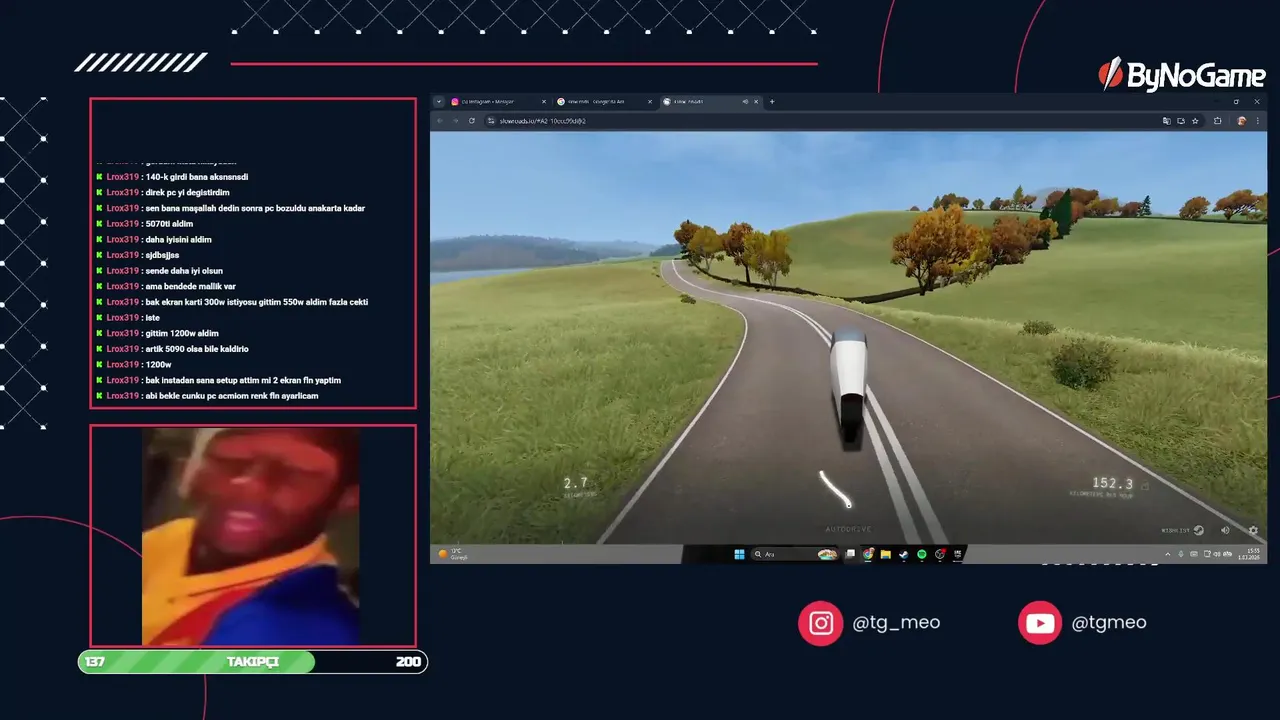Open Spotify from the taskbar
This screenshot has width=1280, height=720.
click(x=922, y=554)
